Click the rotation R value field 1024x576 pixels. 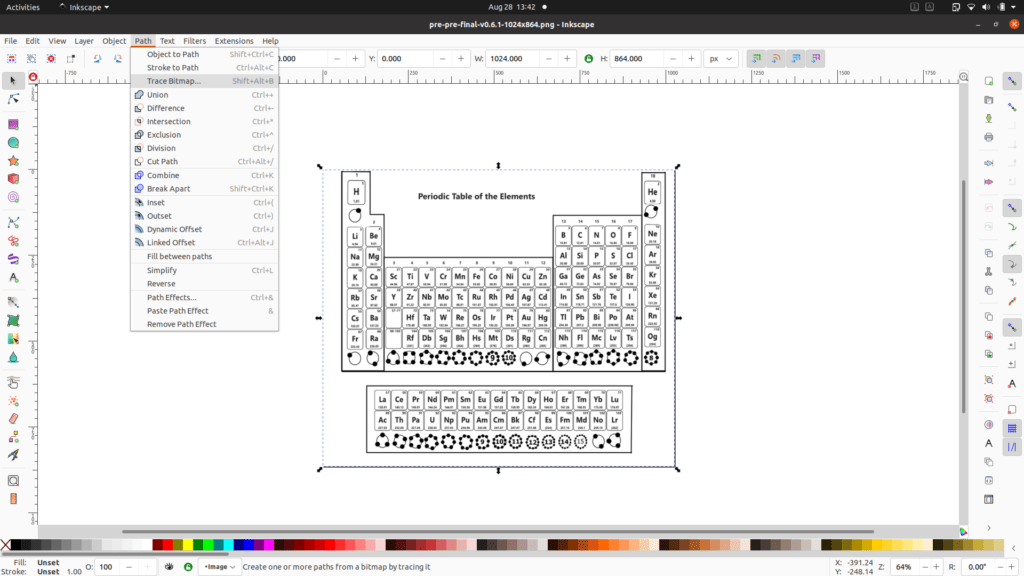(x=978, y=567)
